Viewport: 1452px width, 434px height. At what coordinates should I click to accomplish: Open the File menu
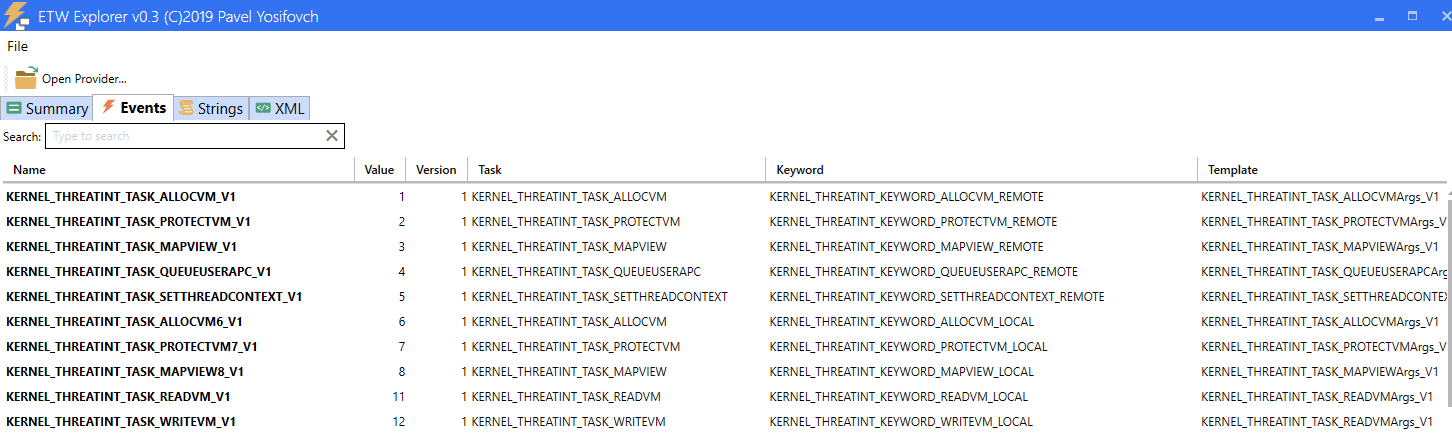point(18,46)
